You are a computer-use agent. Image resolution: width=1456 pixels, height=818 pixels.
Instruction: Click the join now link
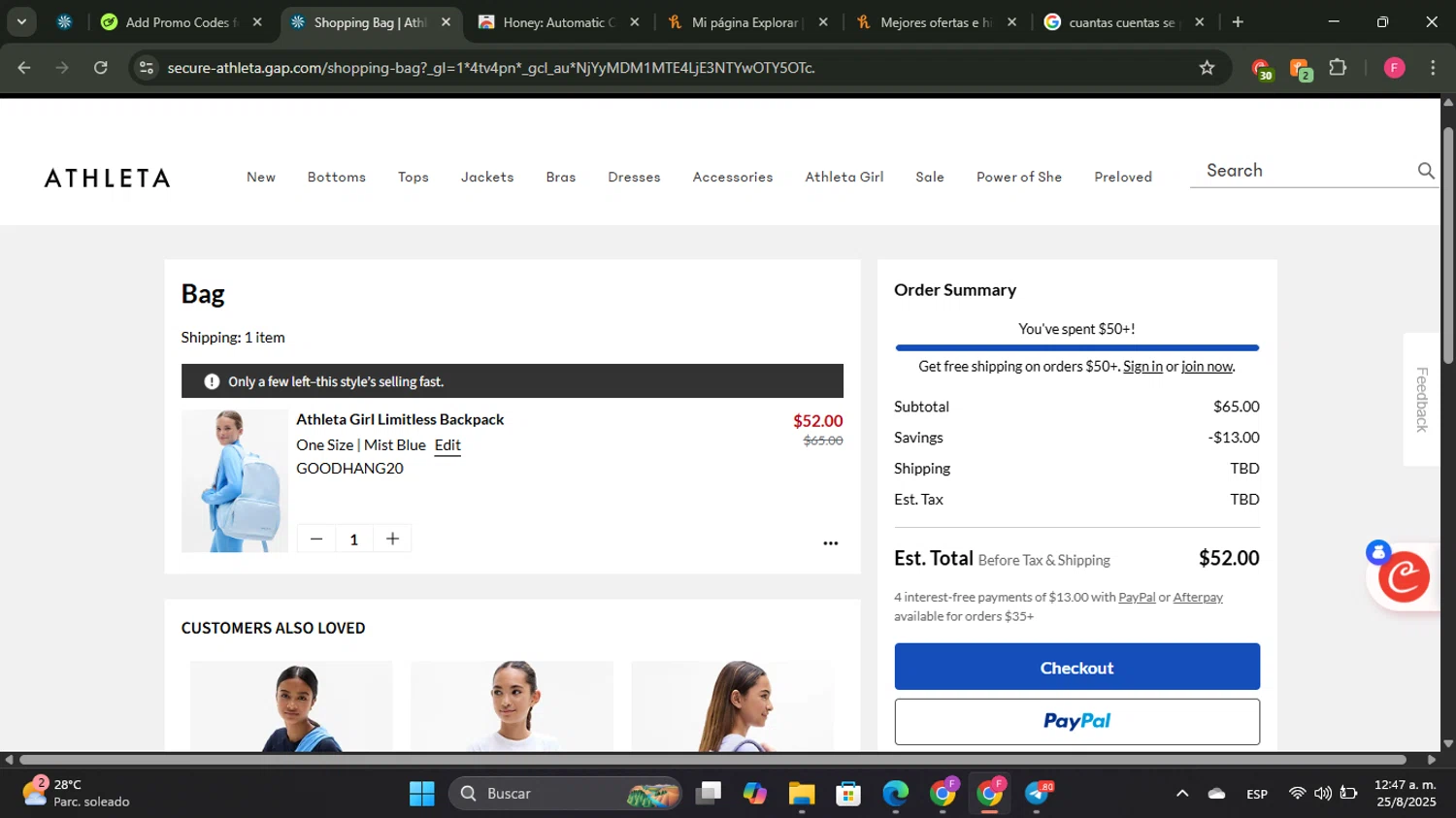coord(1207,367)
